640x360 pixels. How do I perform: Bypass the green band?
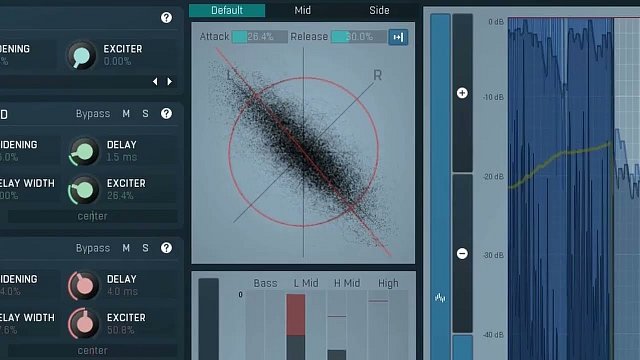(x=93, y=113)
